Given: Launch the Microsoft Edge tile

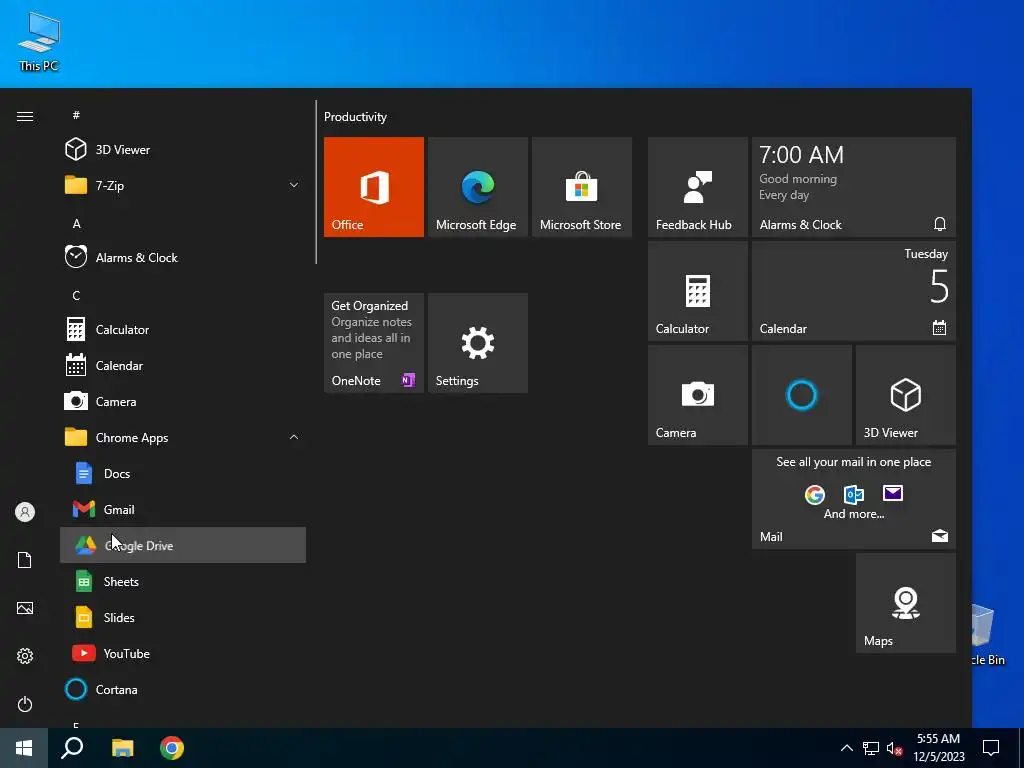Looking at the screenshot, I should tap(478, 187).
